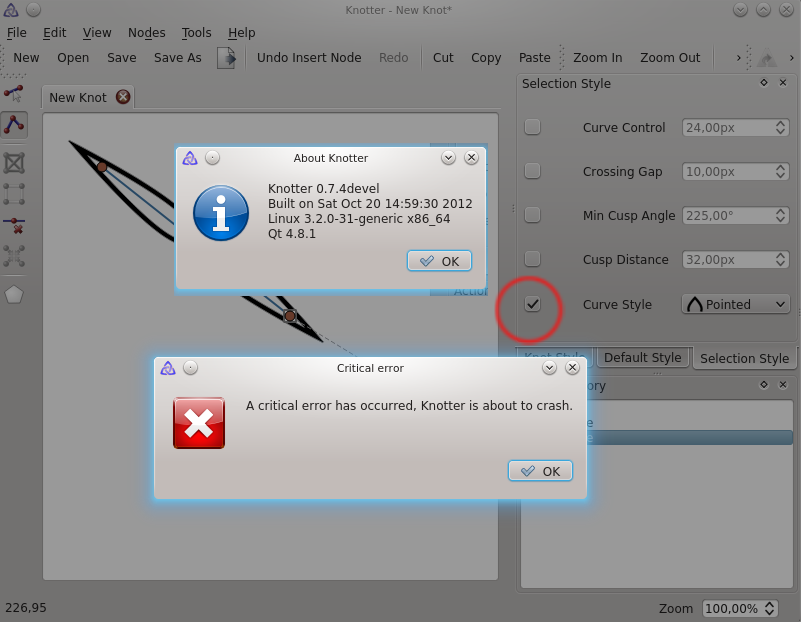Uncheck the Curve Style checkbox
The width and height of the screenshot is (801, 622).
[x=532, y=304]
